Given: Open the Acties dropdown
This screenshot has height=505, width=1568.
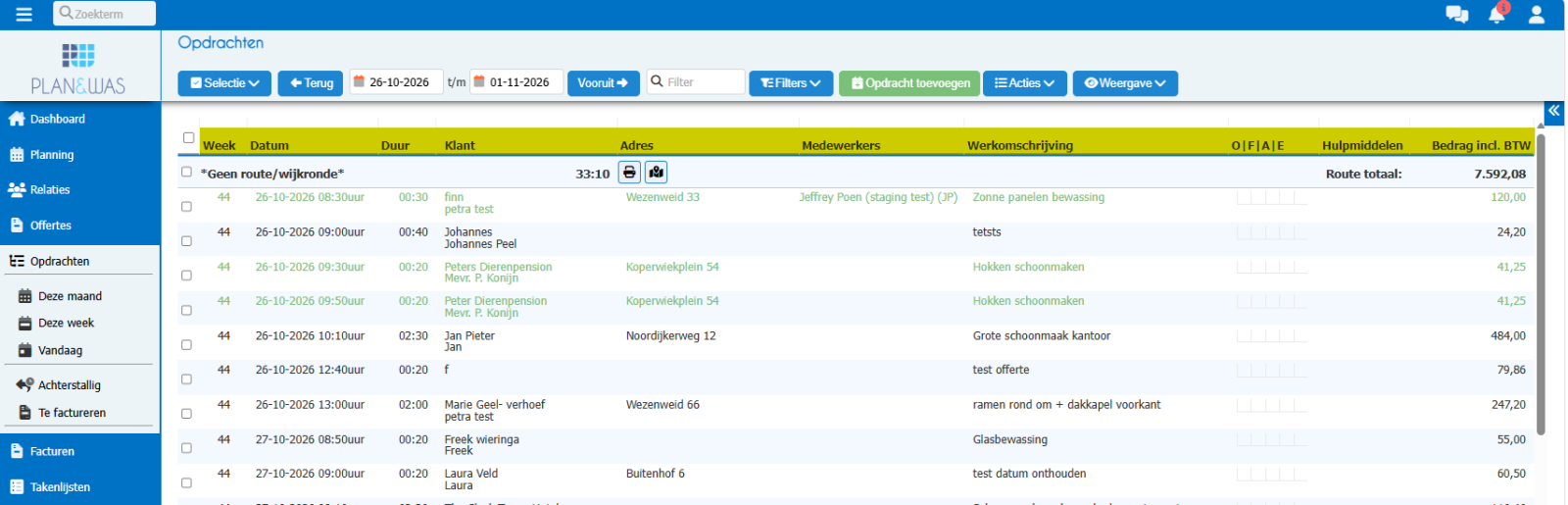Looking at the screenshot, I should tap(1025, 83).
